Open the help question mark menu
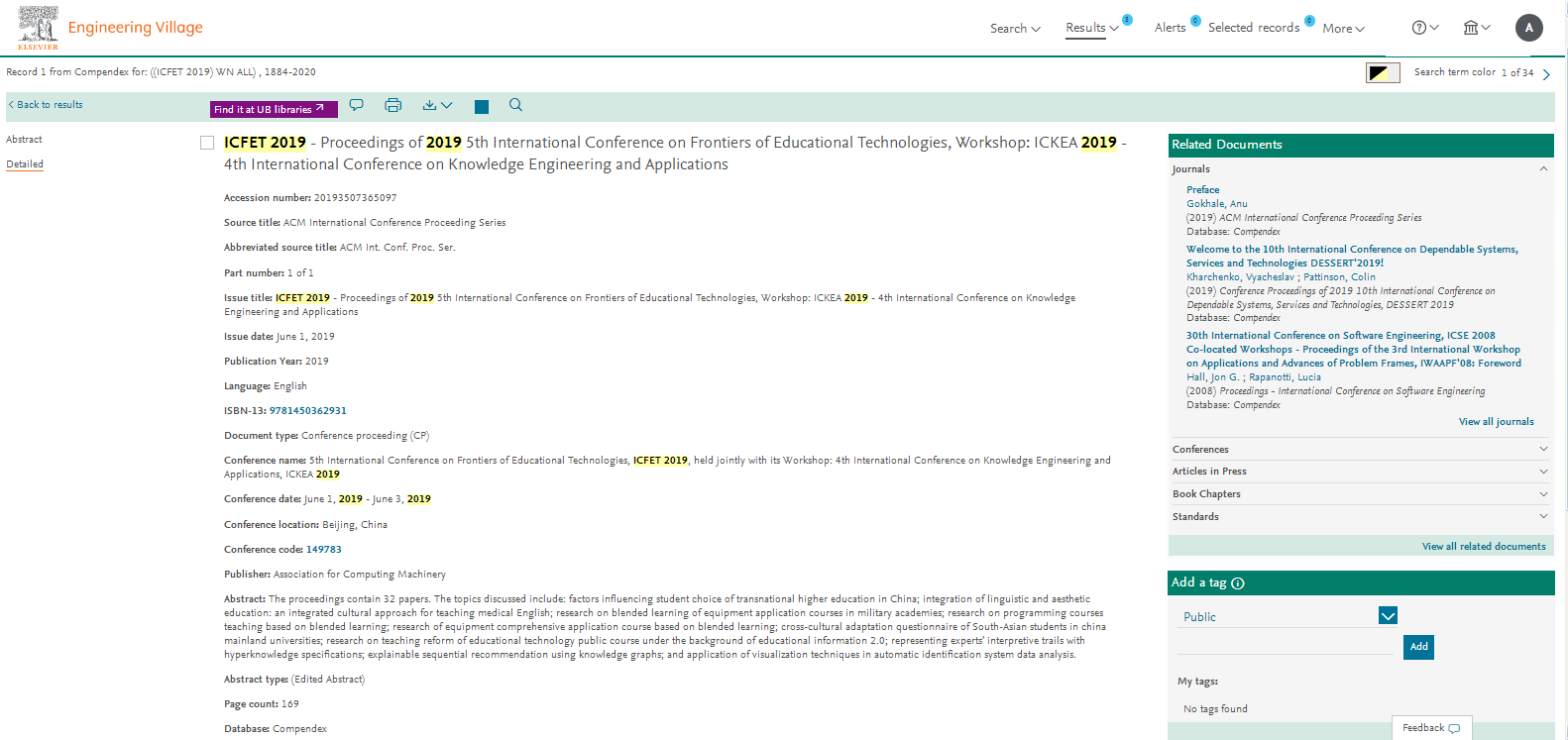This screenshot has width=1568, height=740. point(1425,28)
